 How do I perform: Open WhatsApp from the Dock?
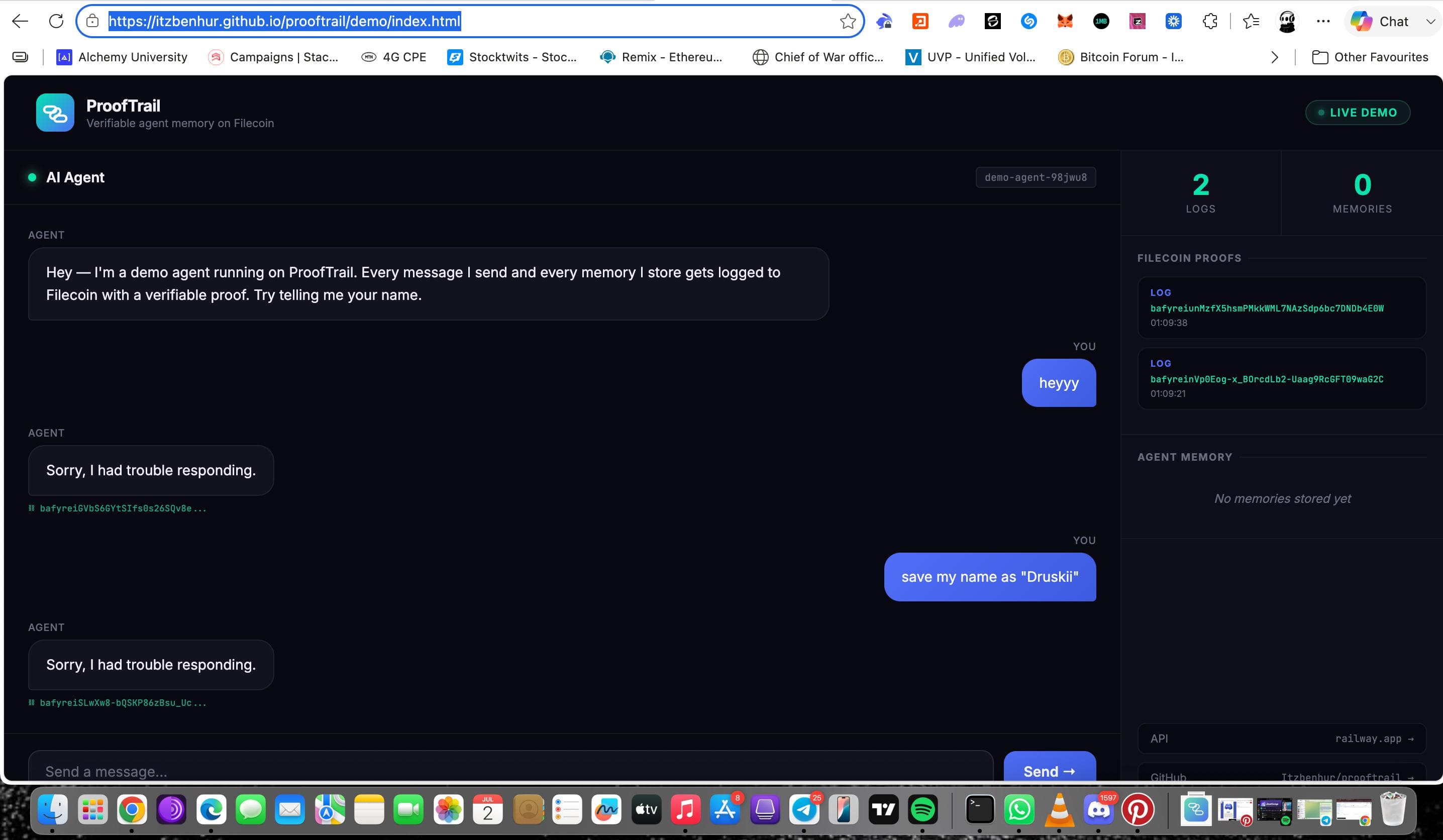(1019, 810)
